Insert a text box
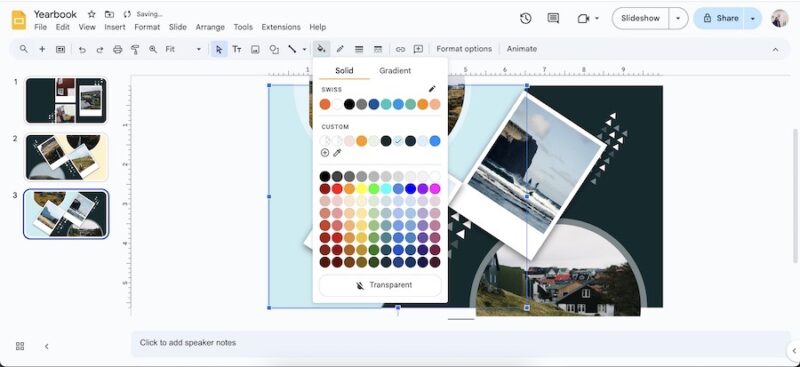 click(237, 49)
